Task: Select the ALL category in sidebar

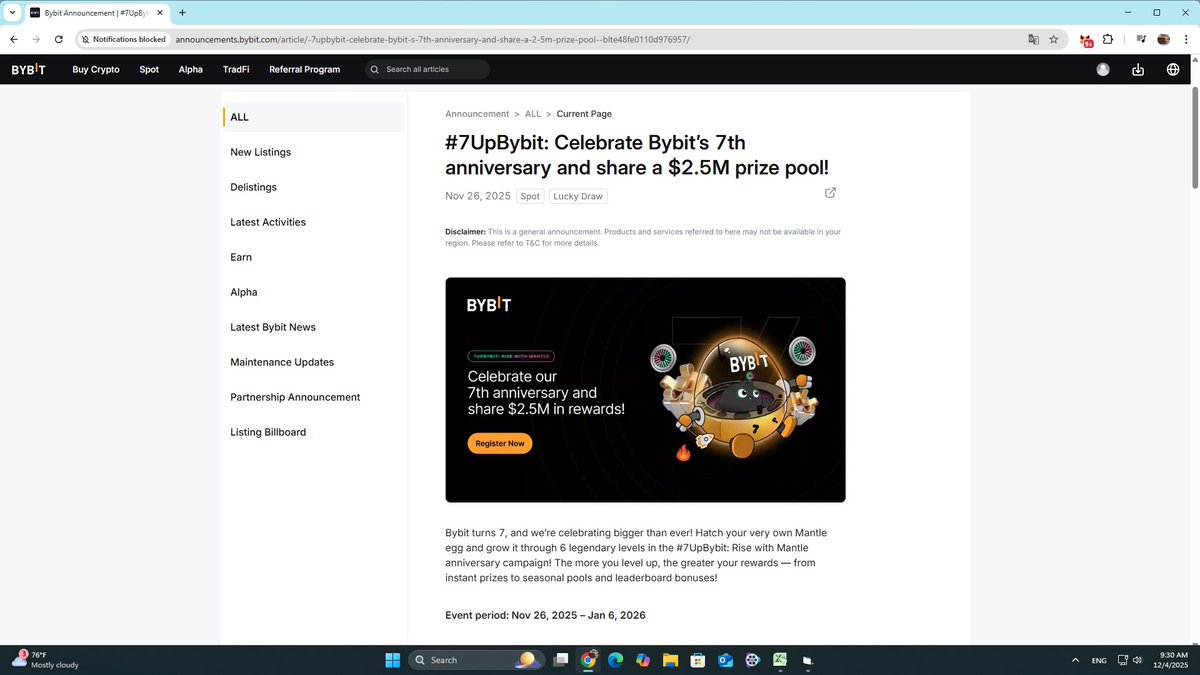Action: 314,117
